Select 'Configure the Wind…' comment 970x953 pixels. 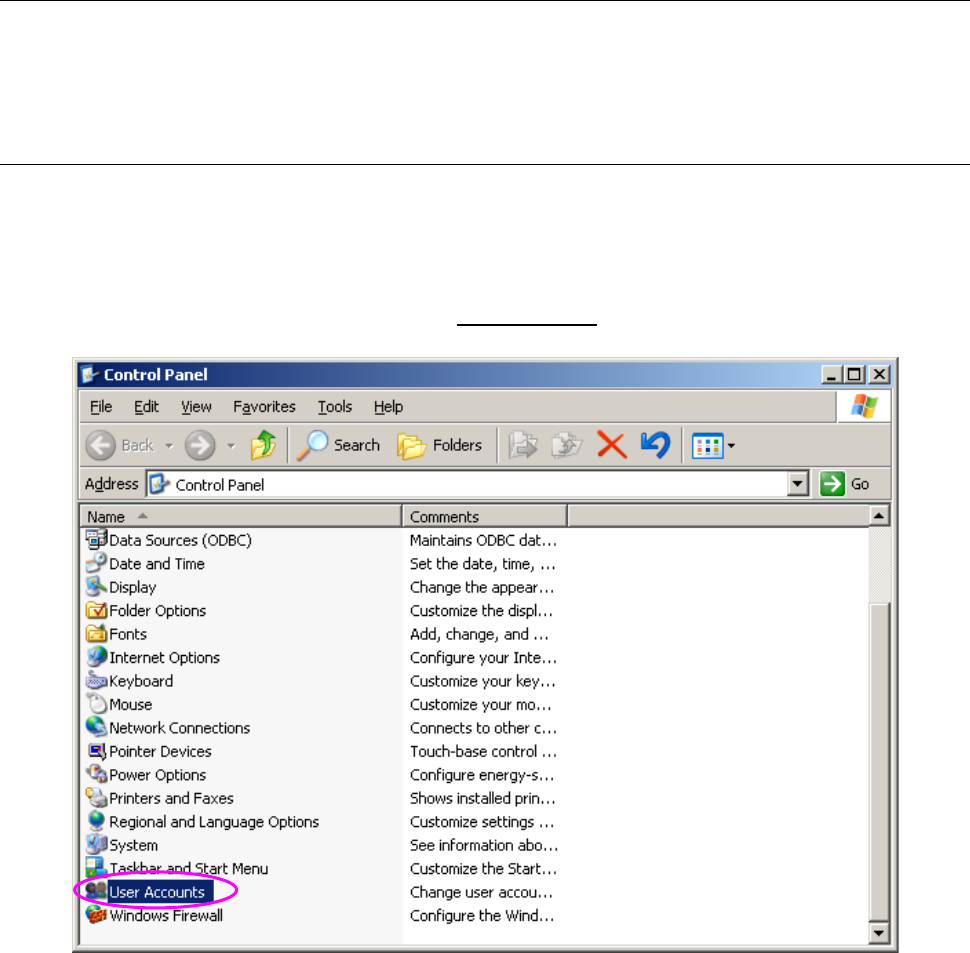tap(482, 916)
